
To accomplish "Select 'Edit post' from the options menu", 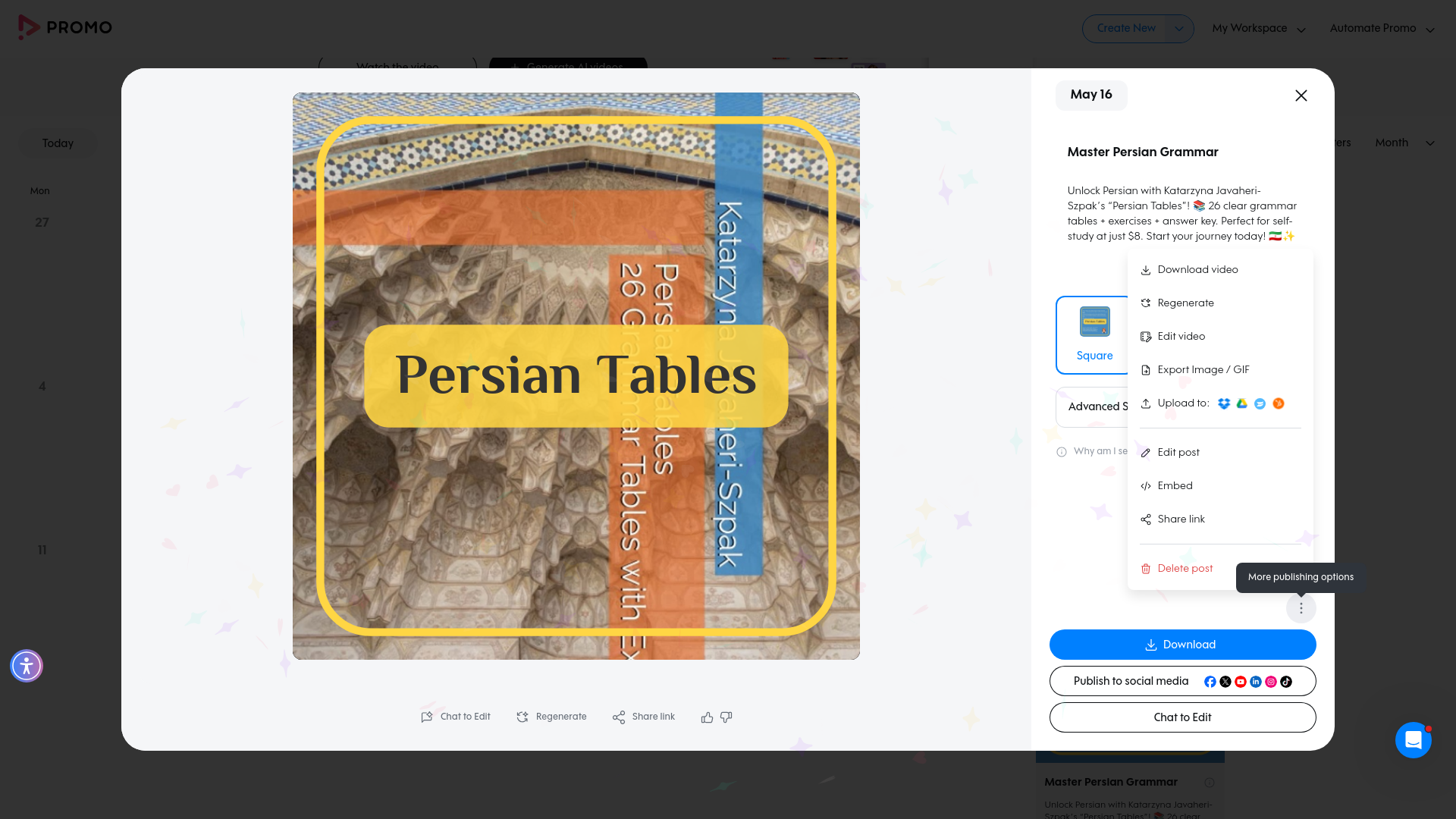I will pos(1220,453).
